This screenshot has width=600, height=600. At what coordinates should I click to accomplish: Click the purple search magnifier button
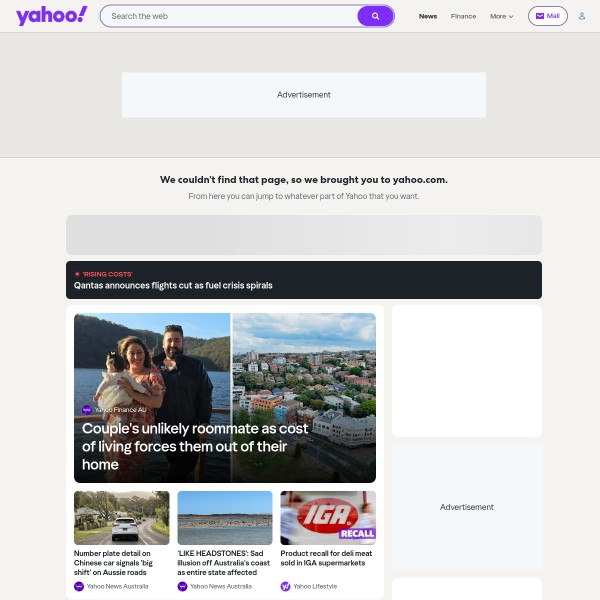(375, 16)
